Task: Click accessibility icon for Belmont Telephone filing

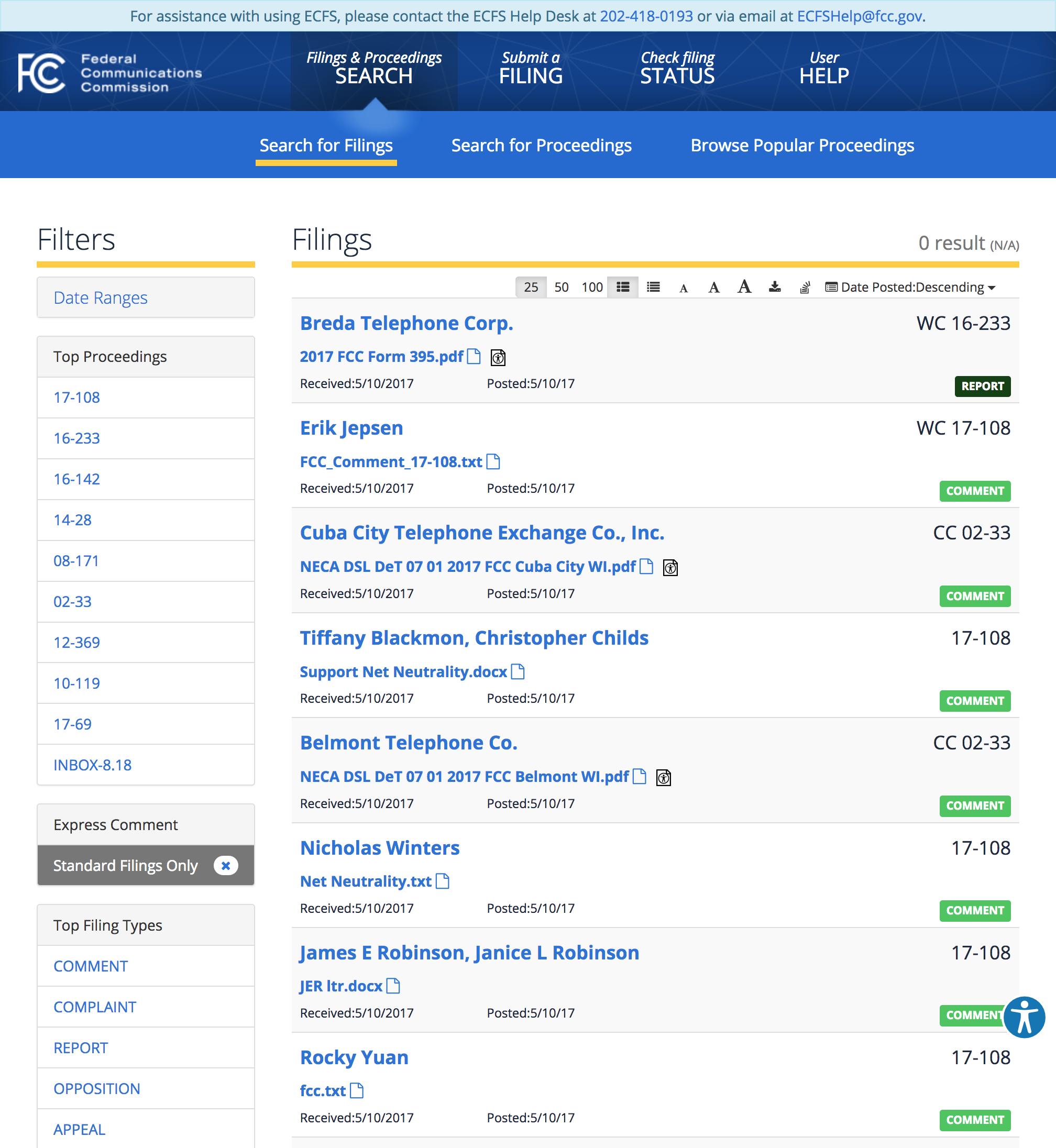Action: tap(664, 778)
